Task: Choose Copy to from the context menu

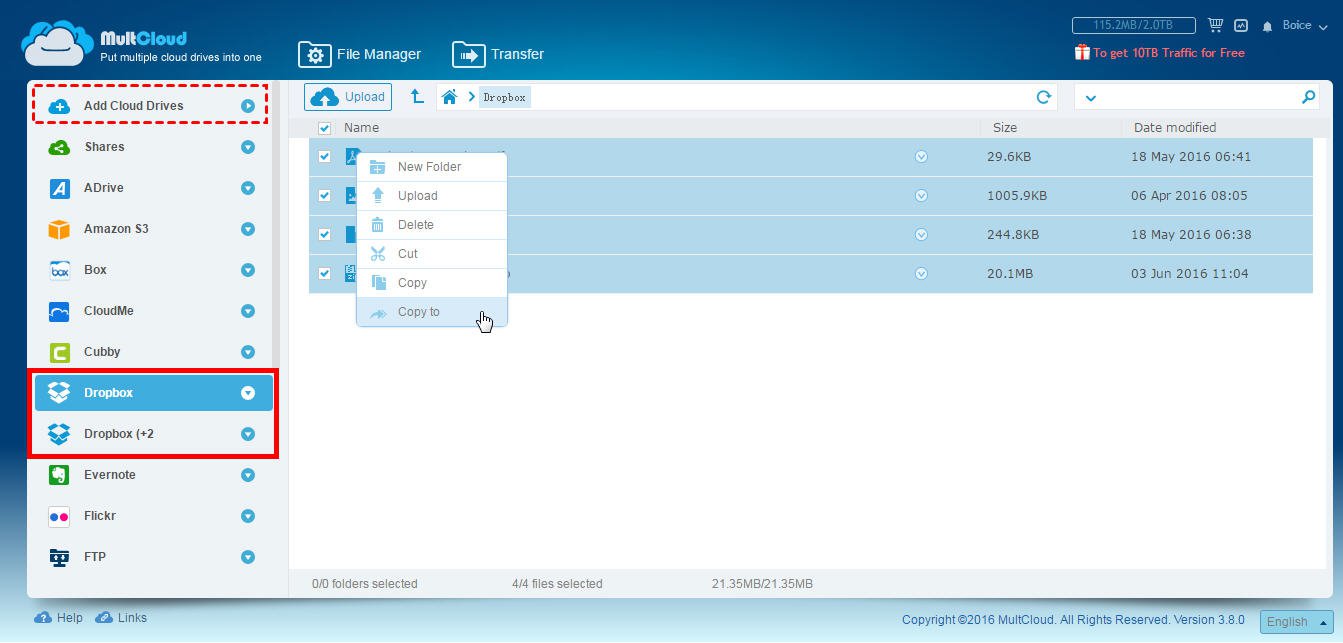Action: pyautogui.click(x=432, y=312)
